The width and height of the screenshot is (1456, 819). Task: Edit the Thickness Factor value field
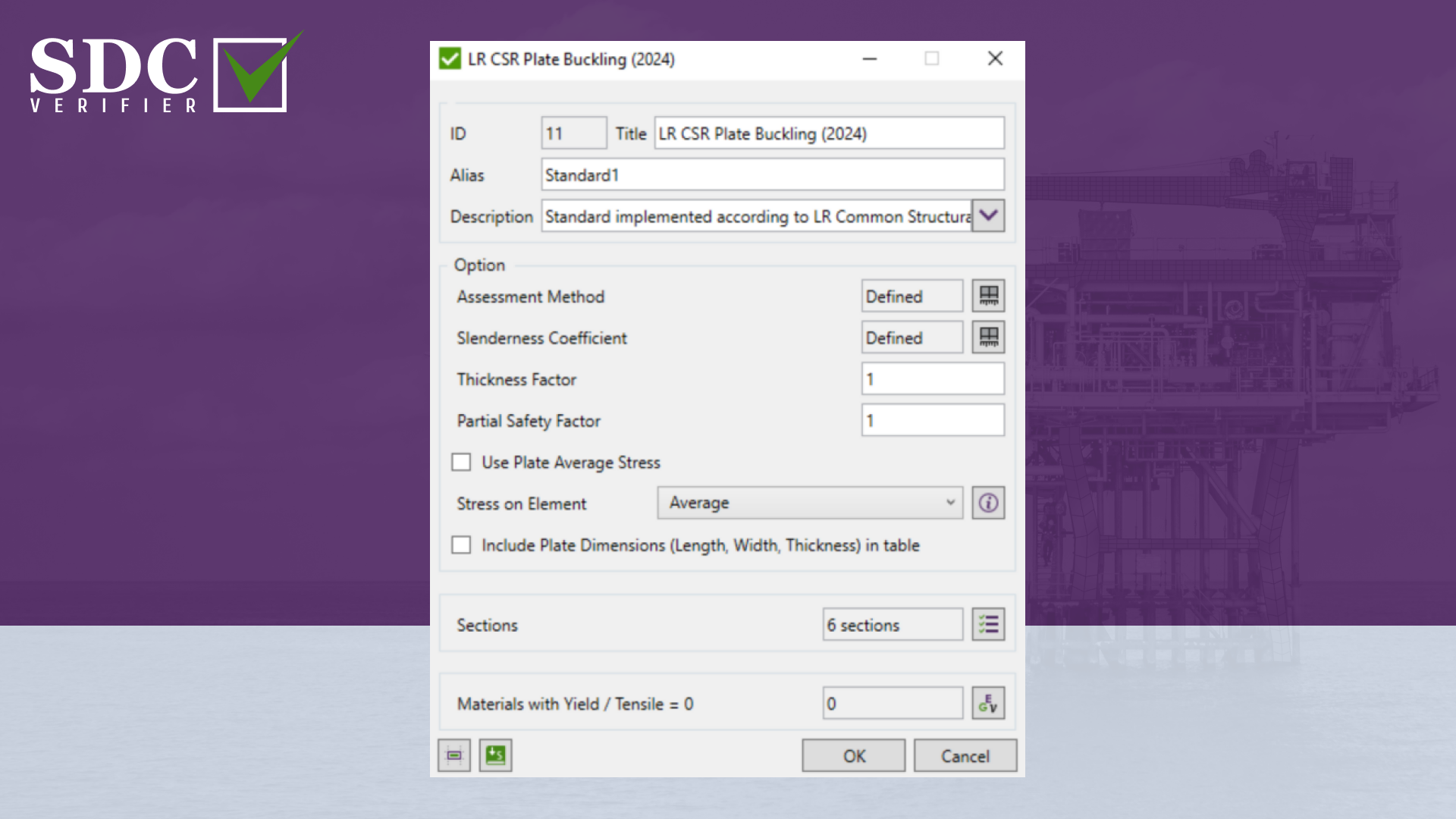pos(933,378)
